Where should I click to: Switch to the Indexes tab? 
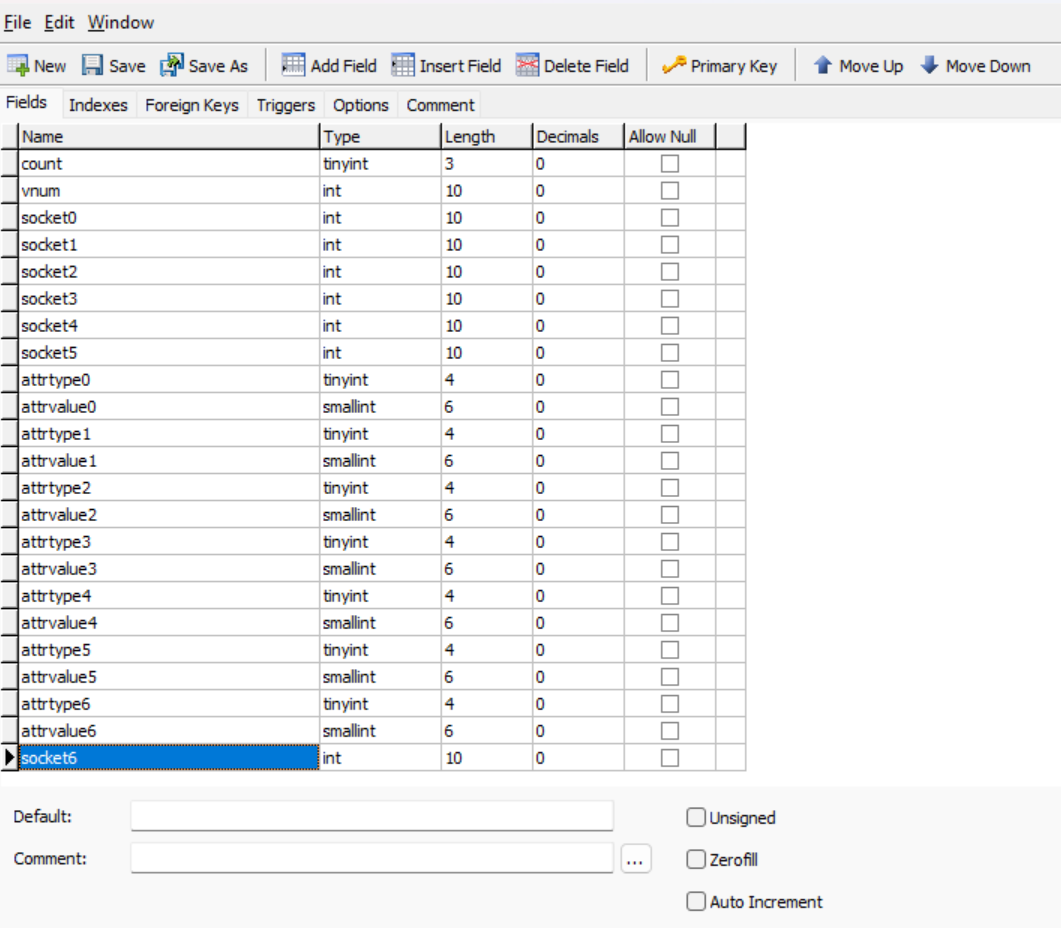point(98,105)
